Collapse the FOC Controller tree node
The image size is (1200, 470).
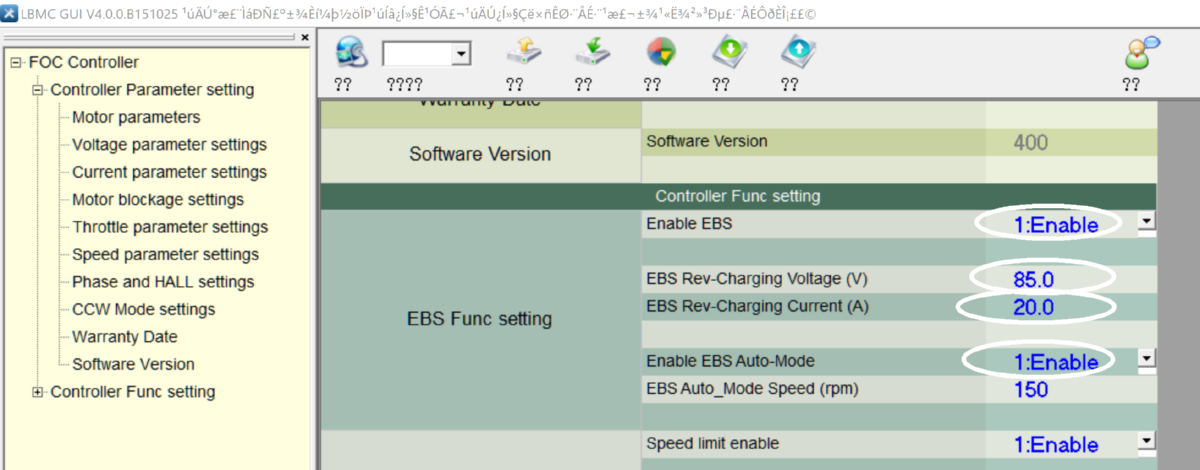tap(16, 63)
